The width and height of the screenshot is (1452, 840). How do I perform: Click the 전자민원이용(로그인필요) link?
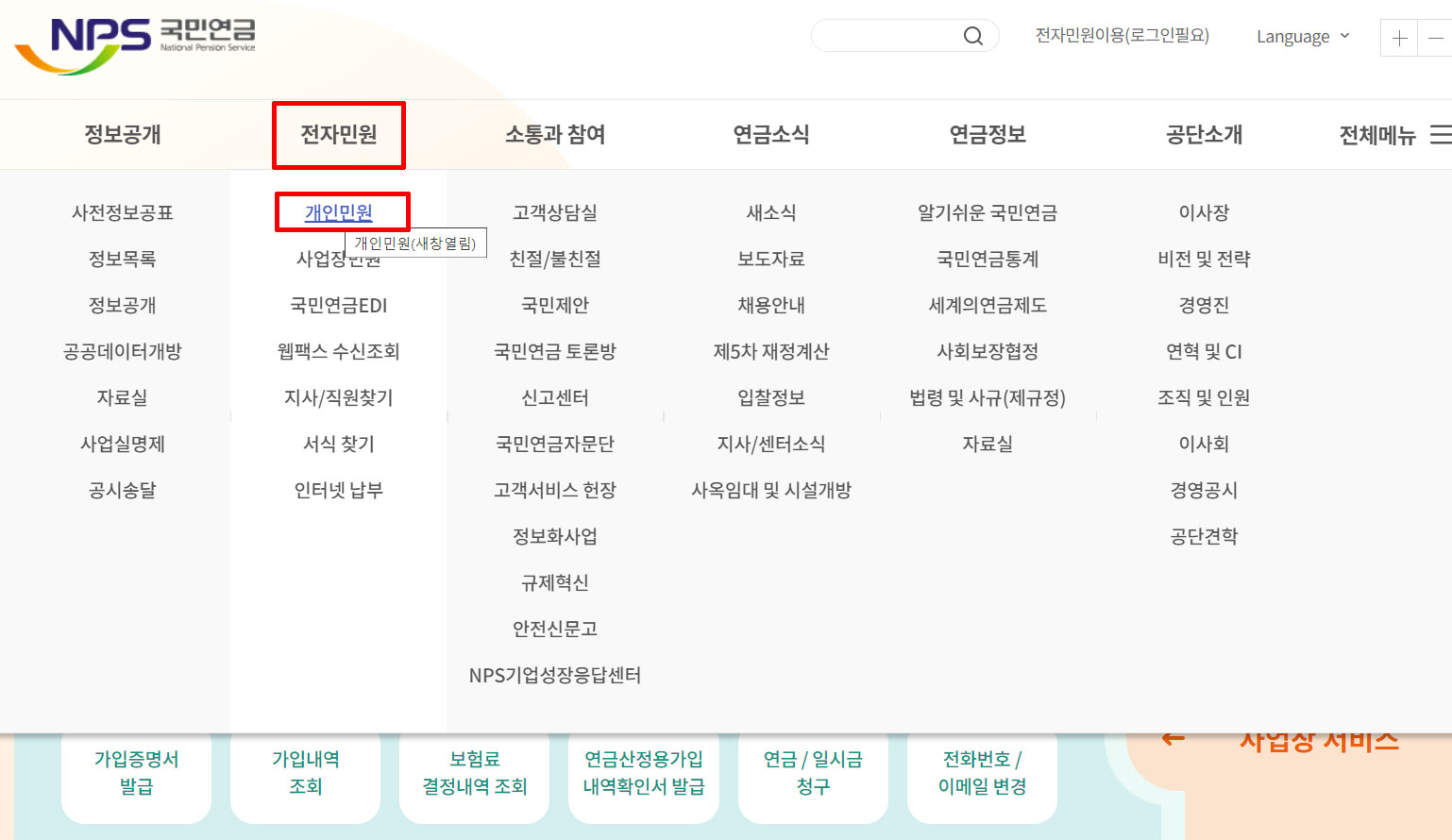click(x=1123, y=35)
